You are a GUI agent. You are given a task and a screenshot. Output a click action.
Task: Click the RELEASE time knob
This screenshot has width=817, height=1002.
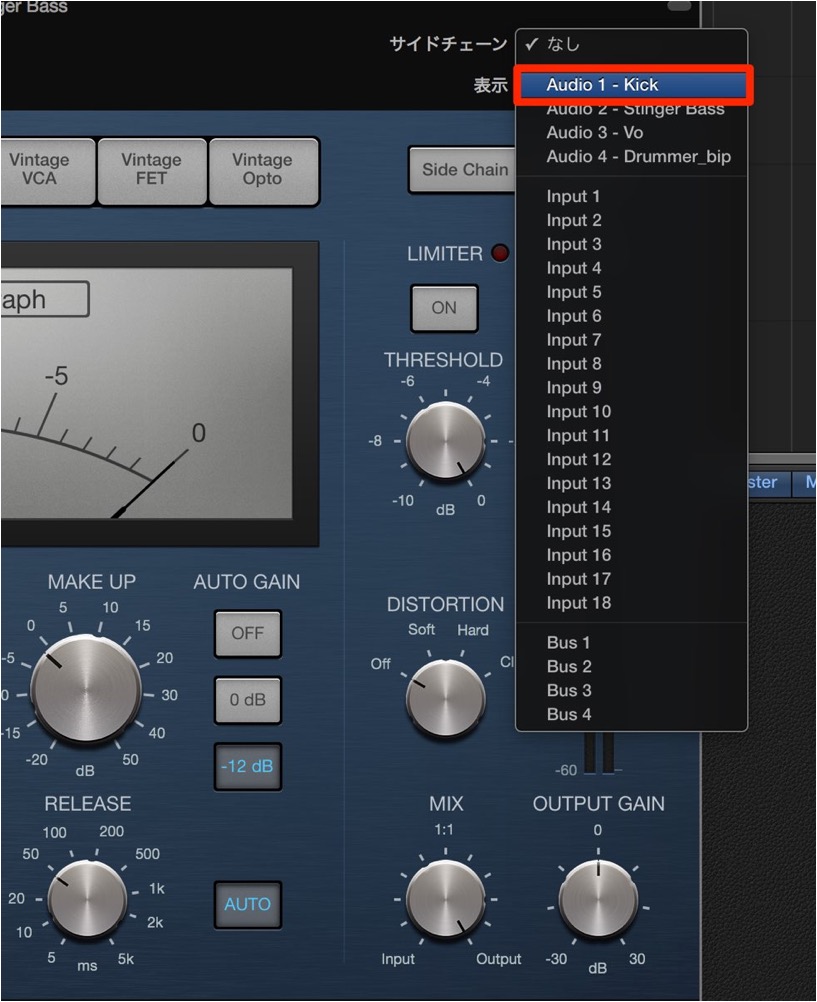click(88, 899)
